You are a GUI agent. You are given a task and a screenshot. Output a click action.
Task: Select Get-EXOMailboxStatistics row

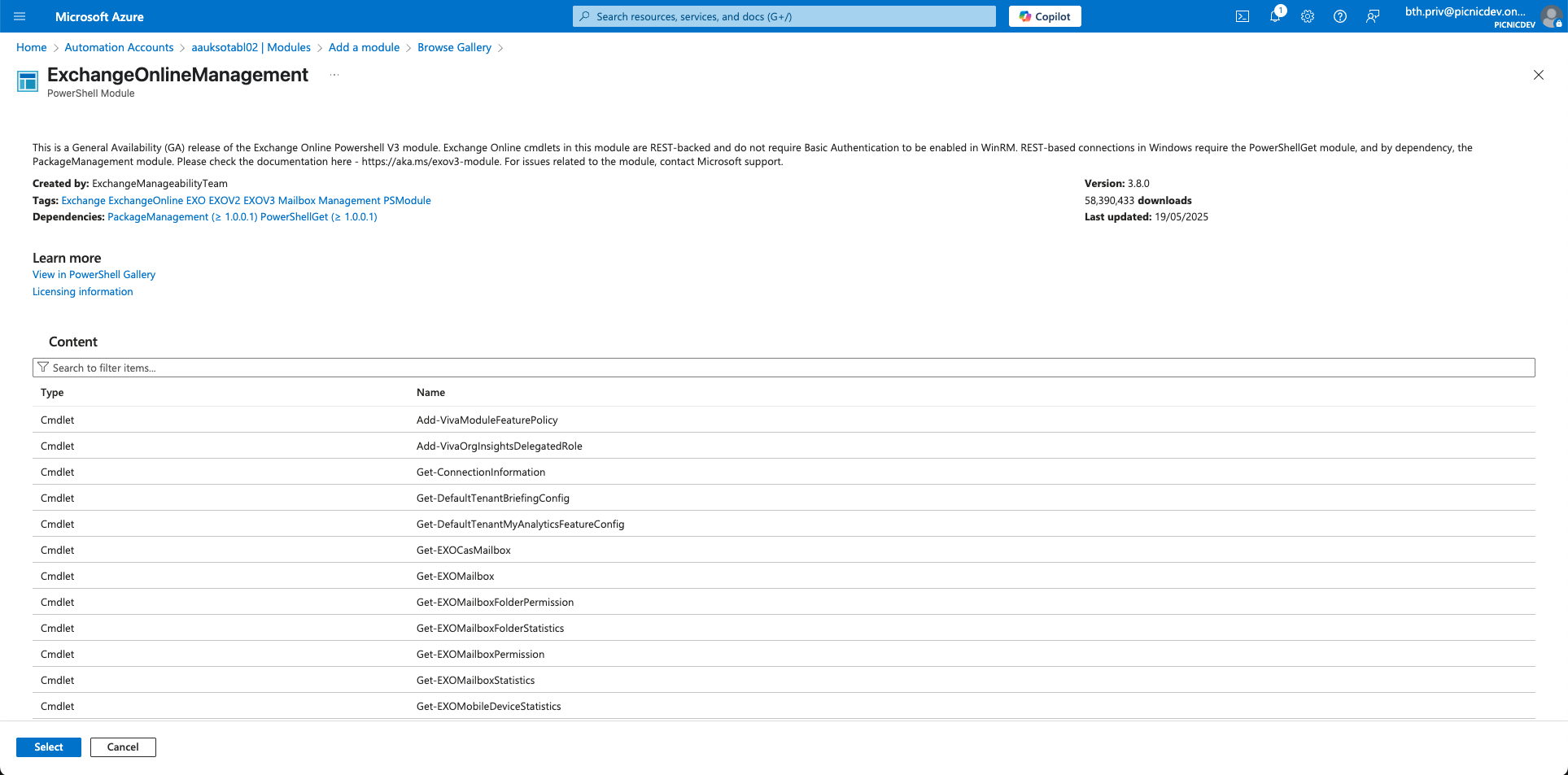tap(784, 680)
